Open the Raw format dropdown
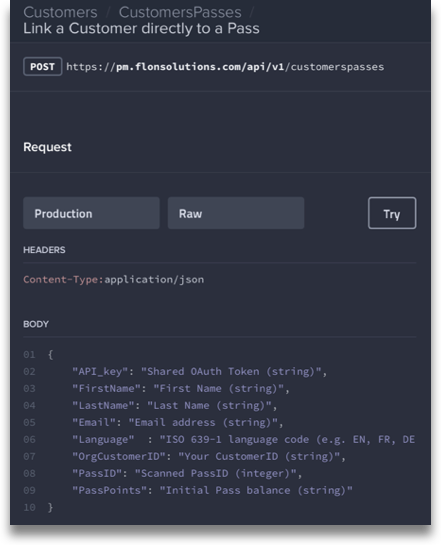 [236, 213]
